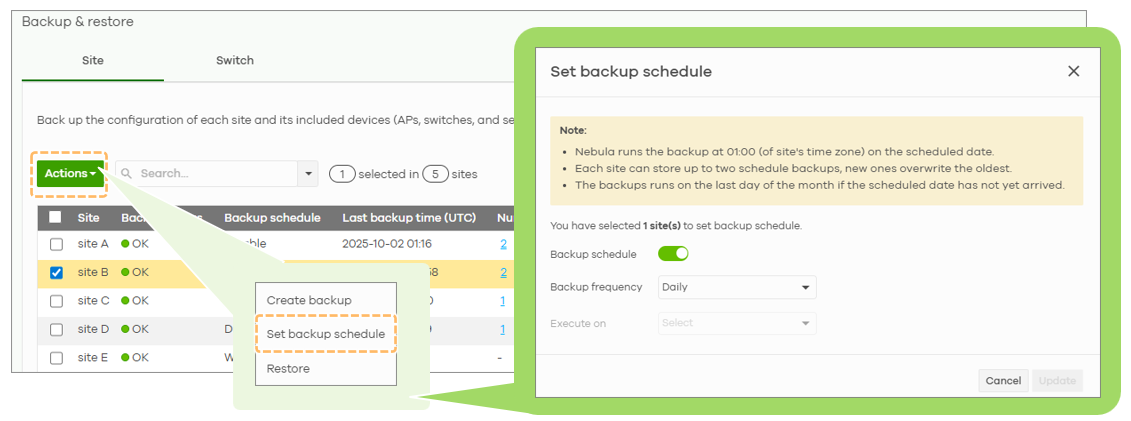This screenshot has width=1131, height=421.
Task: Expand the Execute on Select dropdown
Action: tap(737, 323)
